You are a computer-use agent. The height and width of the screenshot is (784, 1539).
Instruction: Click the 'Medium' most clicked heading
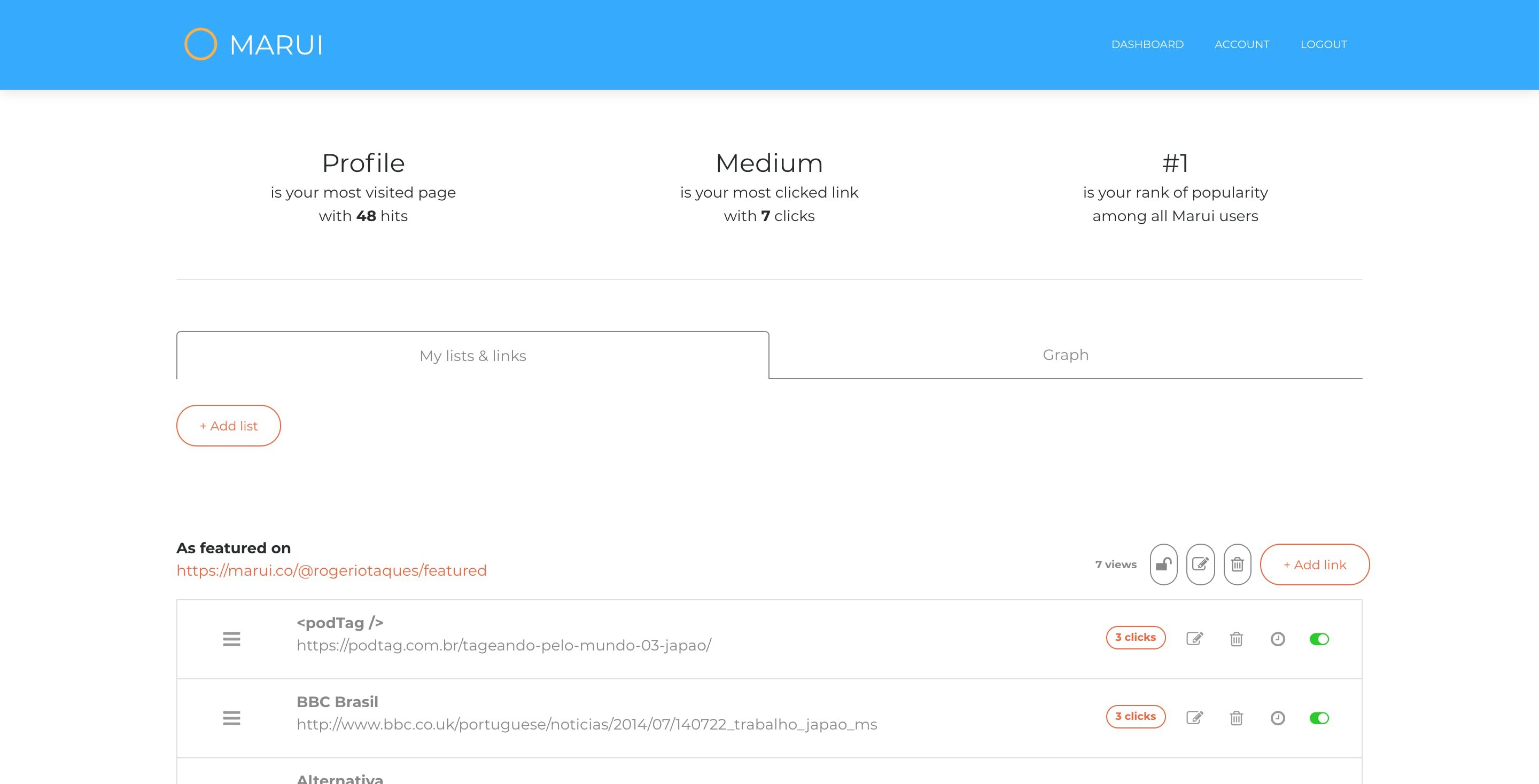coord(769,162)
